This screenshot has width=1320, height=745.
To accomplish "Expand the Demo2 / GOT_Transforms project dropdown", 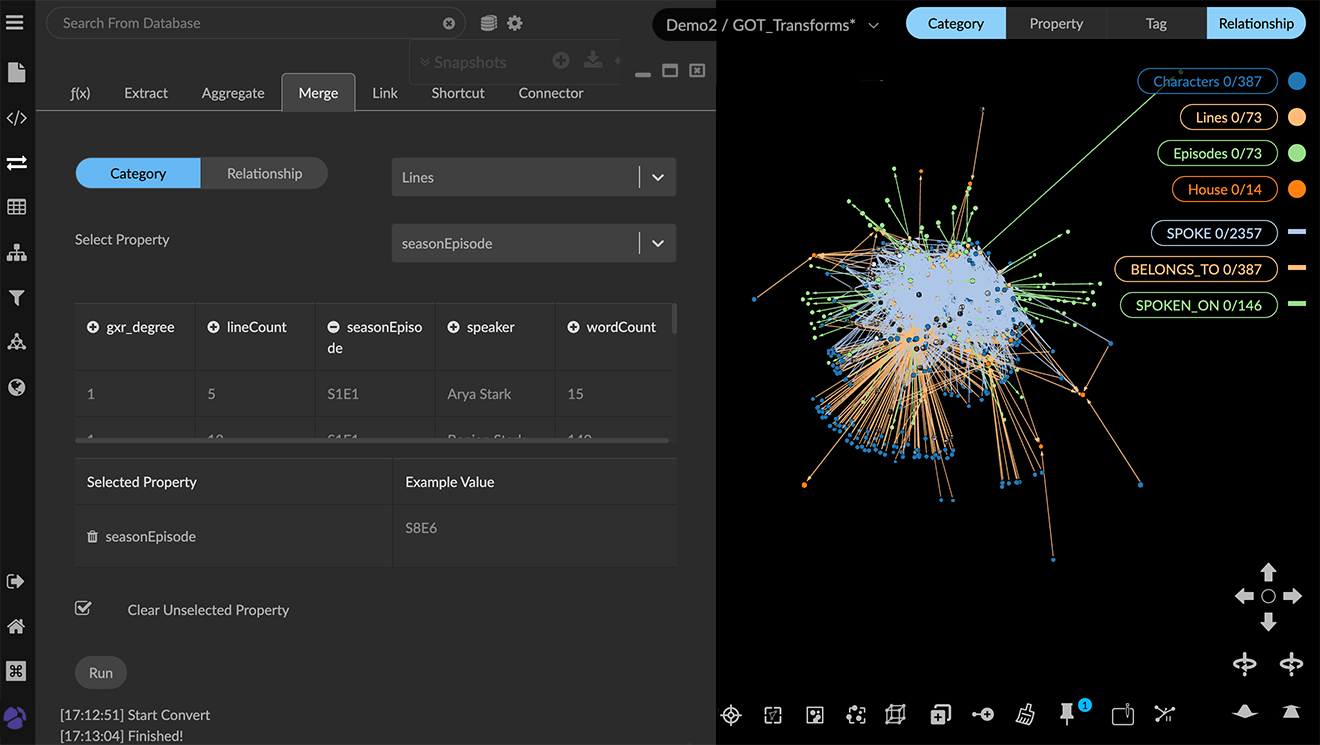I will point(873,26).
